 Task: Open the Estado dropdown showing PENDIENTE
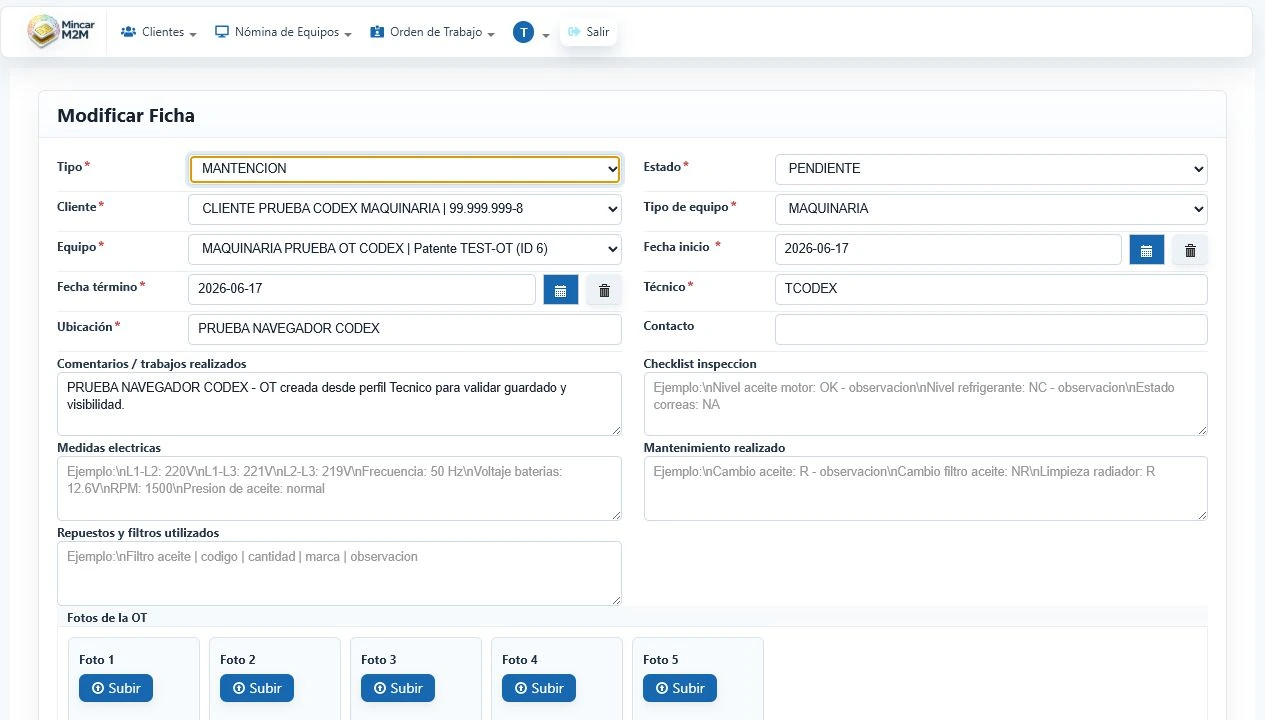click(991, 169)
